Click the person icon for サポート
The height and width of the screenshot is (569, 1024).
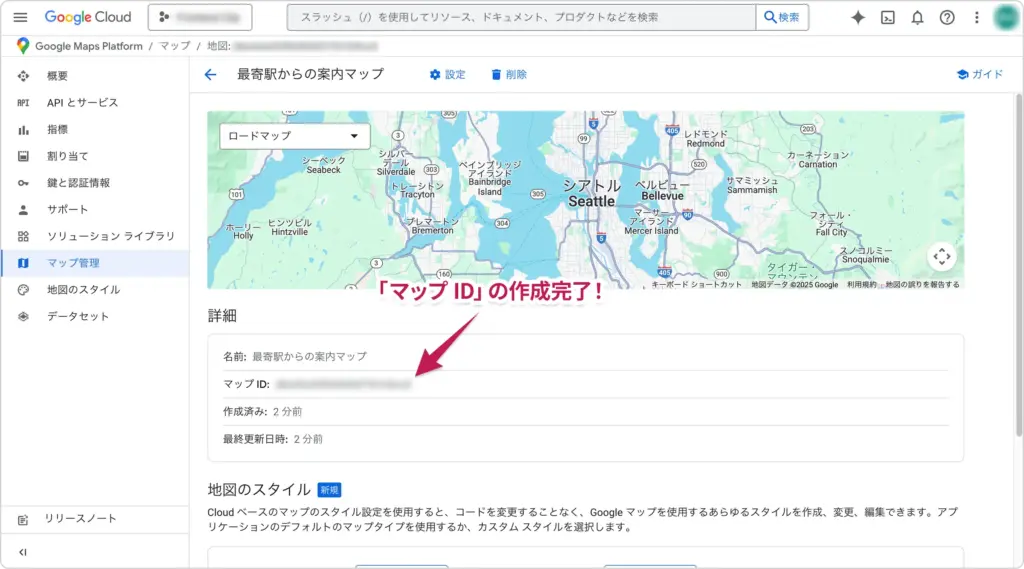tap(23, 210)
